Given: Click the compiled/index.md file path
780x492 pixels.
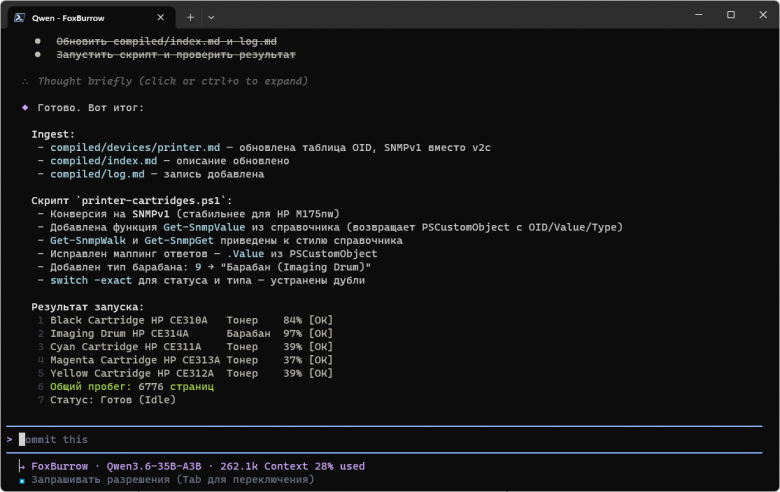Looking at the screenshot, I should click(103, 161).
